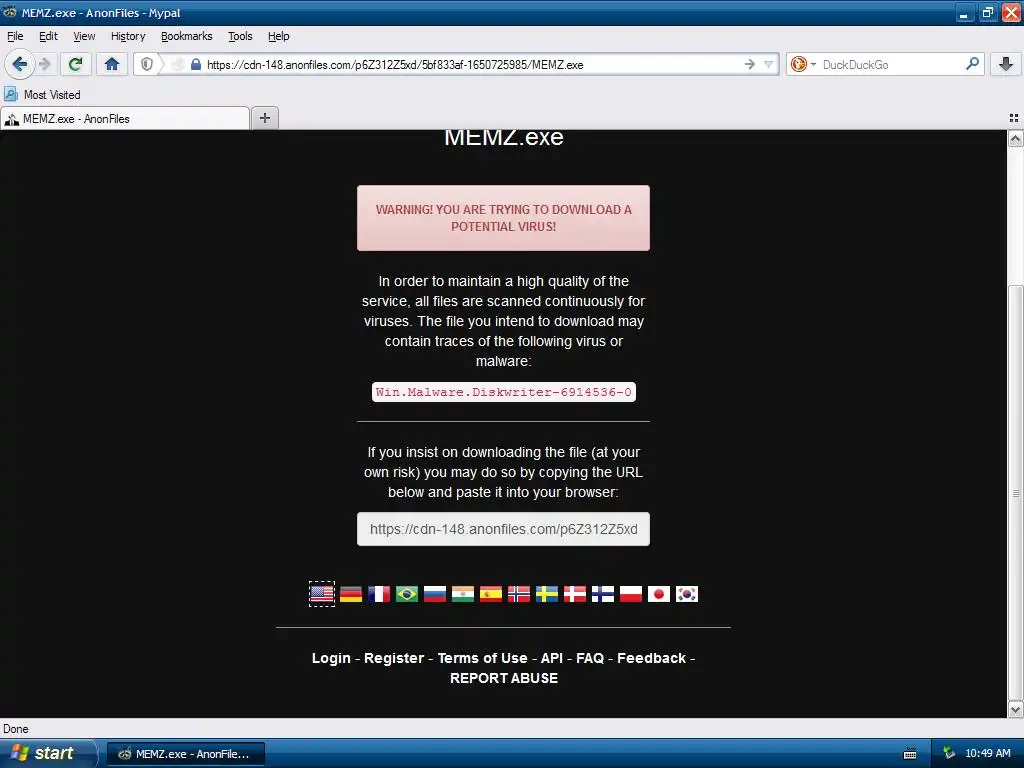1024x768 pixels.
Task: Open the Downloads arrow button
Action: coord(1006,64)
